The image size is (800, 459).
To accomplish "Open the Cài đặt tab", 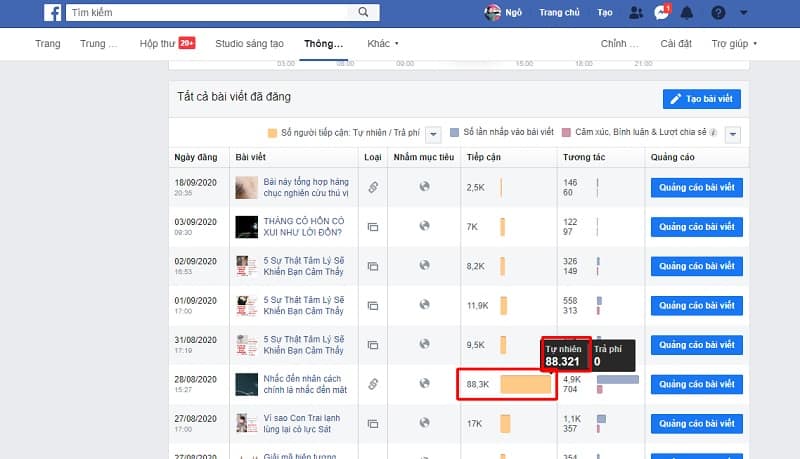I will pyautogui.click(x=676, y=44).
